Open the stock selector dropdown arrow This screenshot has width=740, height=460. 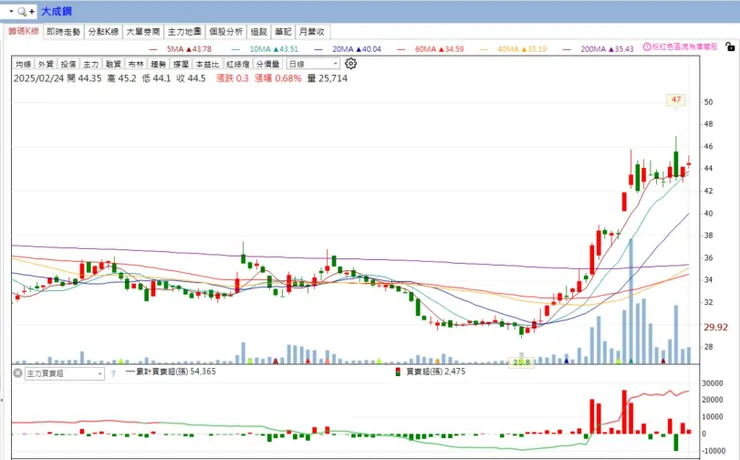pyautogui.click(x=11, y=11)
